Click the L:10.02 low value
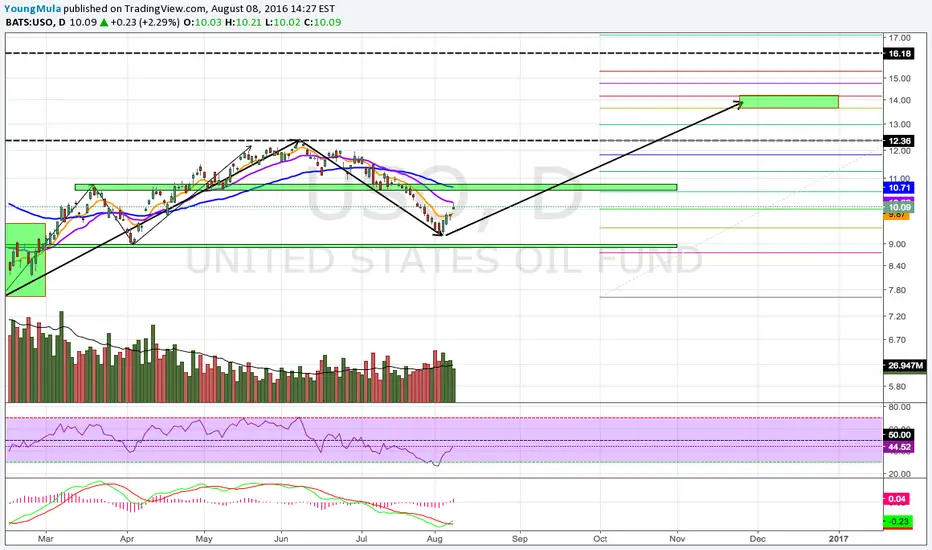This screenshot has height=550, width=932. coord(282,23)
